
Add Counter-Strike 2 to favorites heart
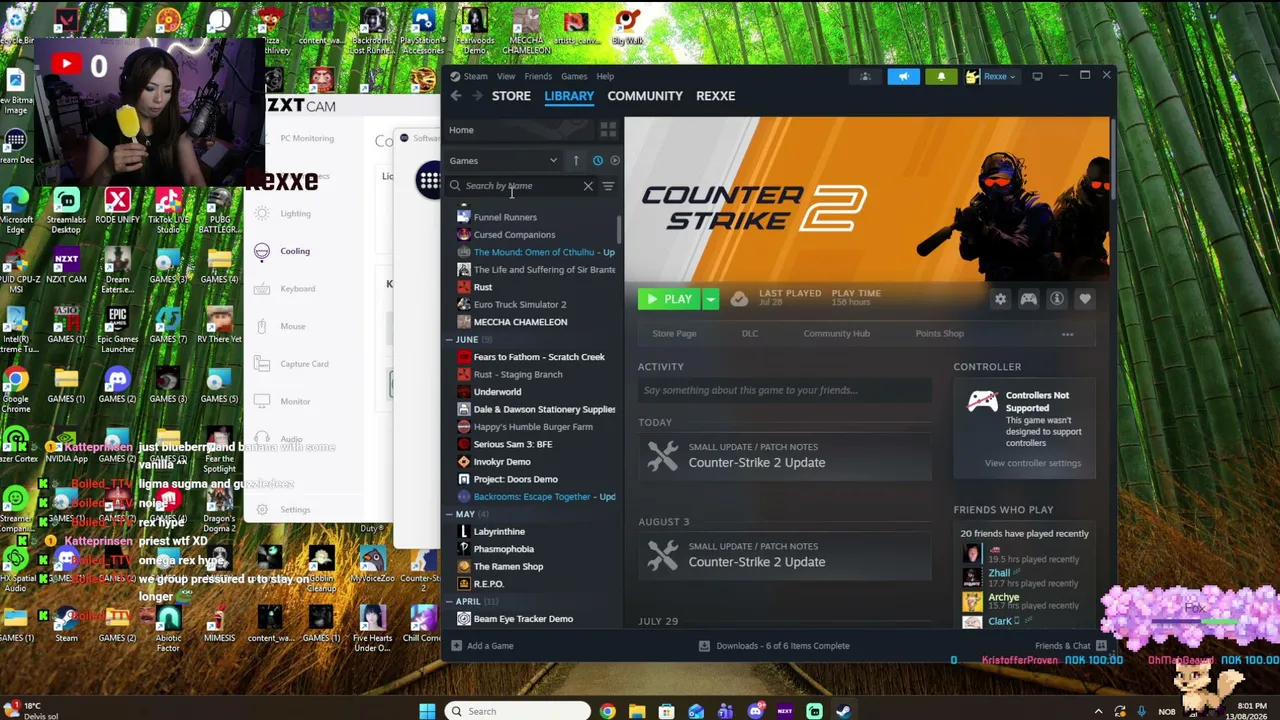(1085, 299)
